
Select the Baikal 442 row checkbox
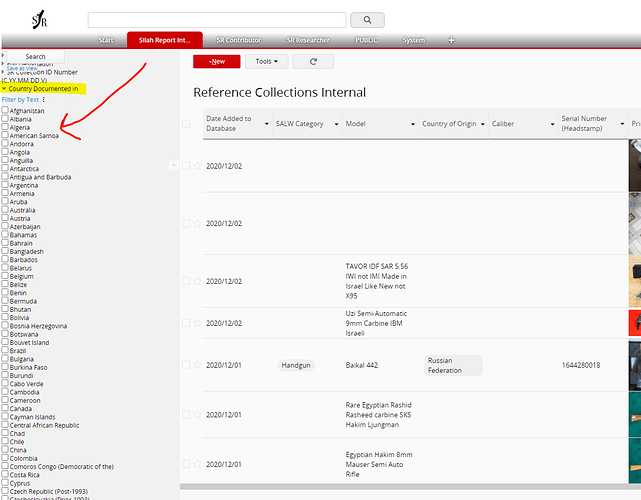pos(186,365)
